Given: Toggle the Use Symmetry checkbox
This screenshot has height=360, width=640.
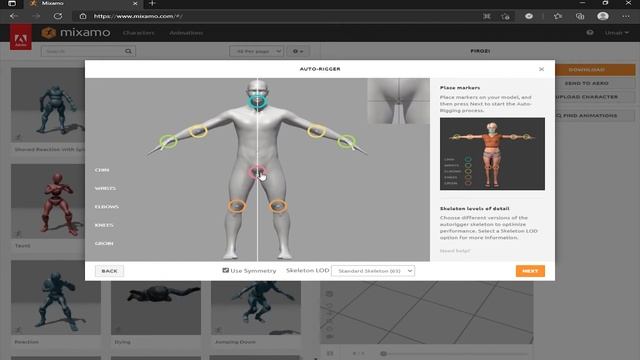Looking at the screenshot, I should click(225, 270).
